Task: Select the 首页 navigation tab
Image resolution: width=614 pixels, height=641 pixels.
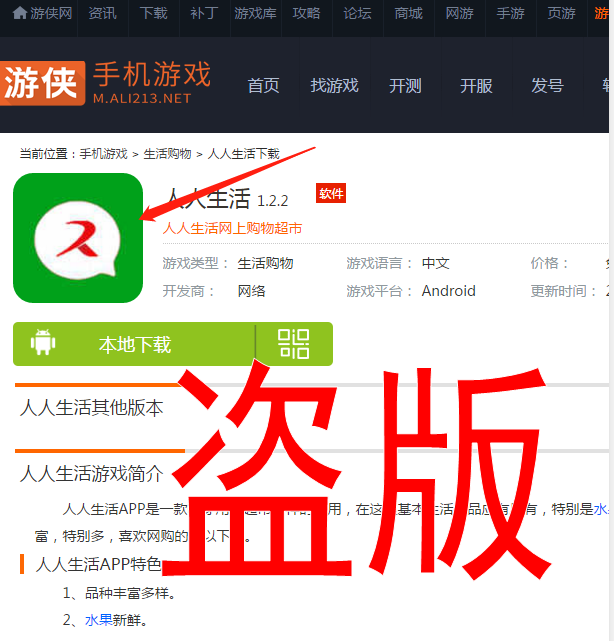Action: click(264, 86)
